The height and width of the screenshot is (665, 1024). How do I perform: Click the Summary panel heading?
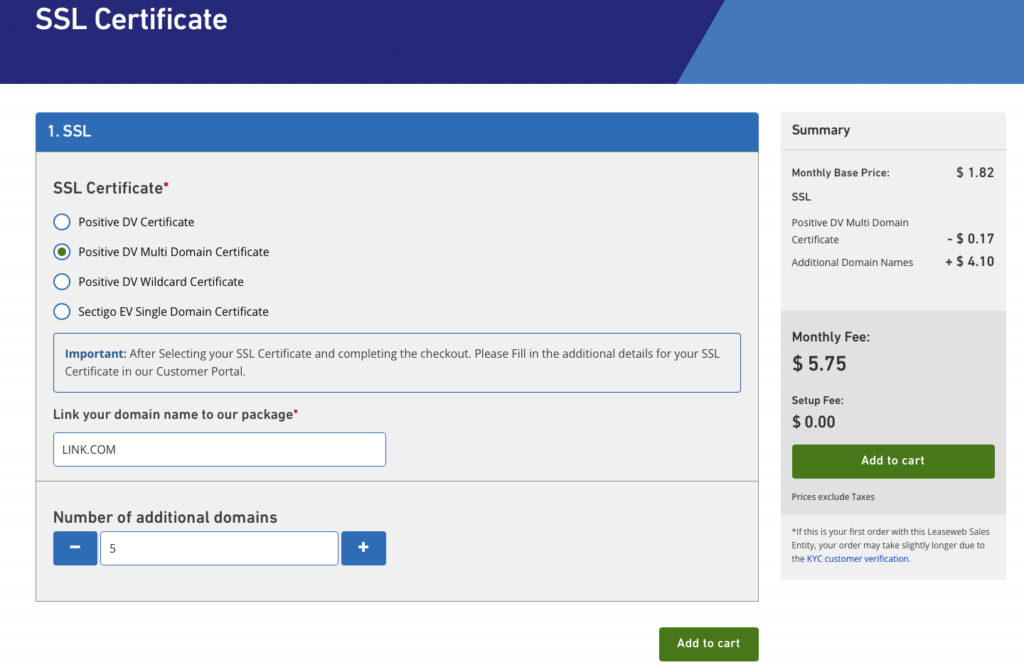point(821,130)
